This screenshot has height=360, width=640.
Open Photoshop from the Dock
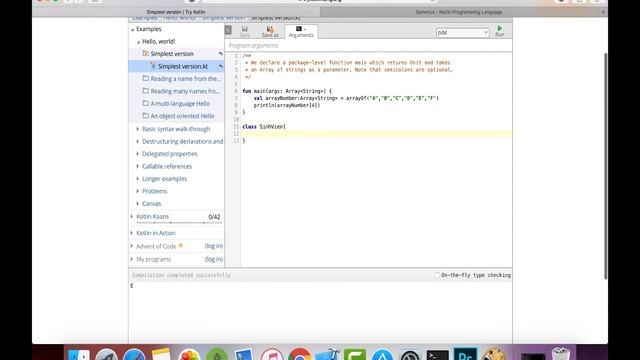coord(465,354)
